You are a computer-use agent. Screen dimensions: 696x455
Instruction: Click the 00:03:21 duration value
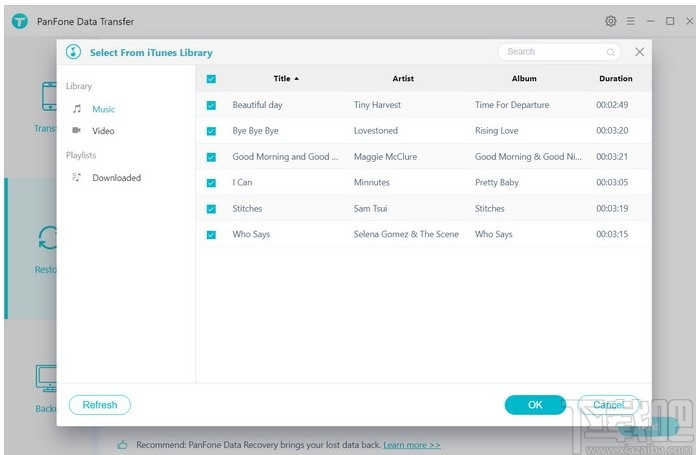(x=612, y=157)
